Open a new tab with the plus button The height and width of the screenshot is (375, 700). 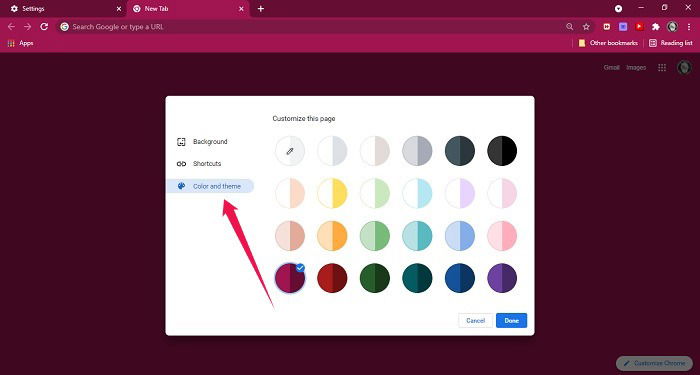tap(261, 8)
